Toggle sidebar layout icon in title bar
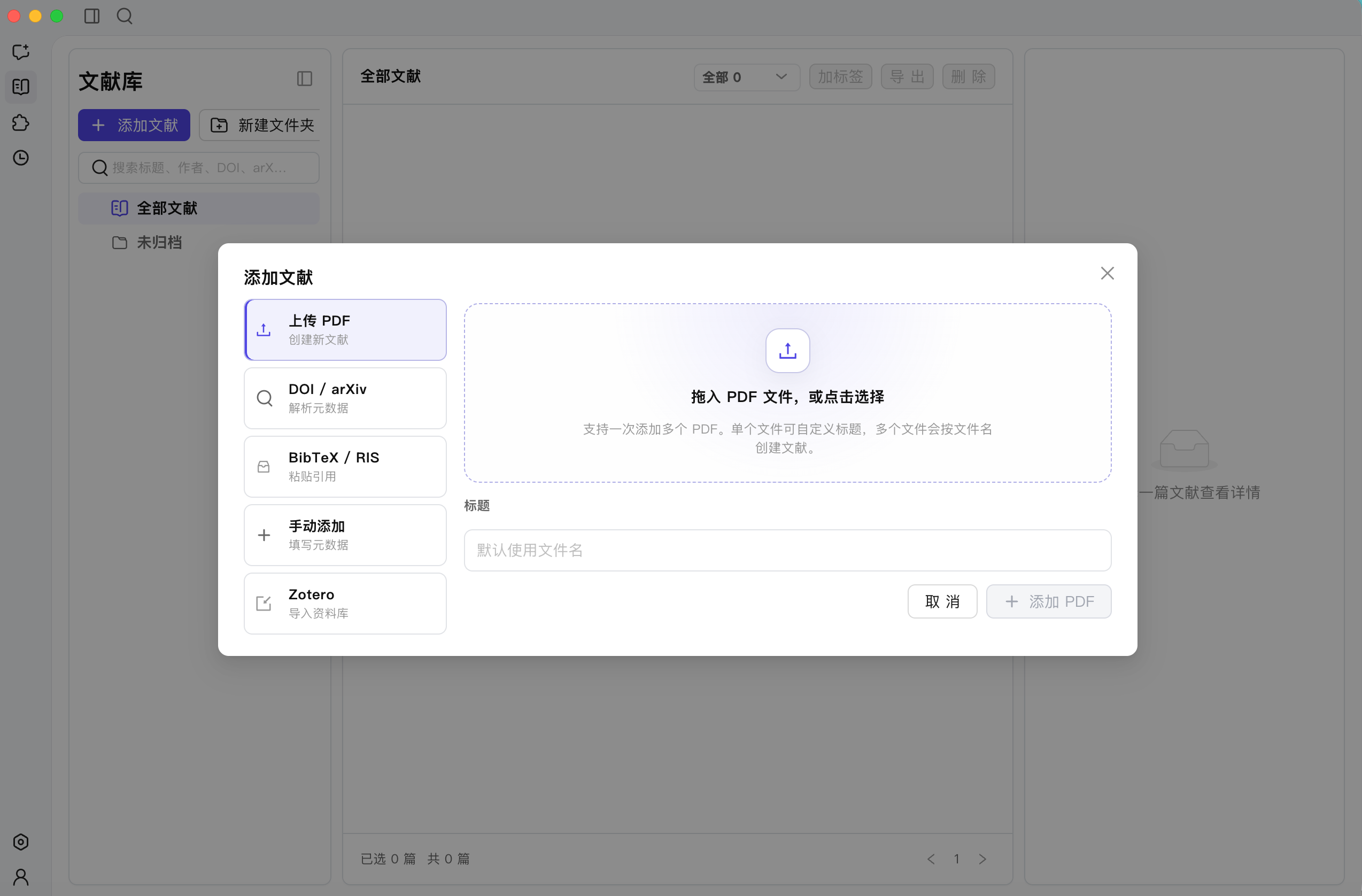1362x896 pixels. (91, 16)
